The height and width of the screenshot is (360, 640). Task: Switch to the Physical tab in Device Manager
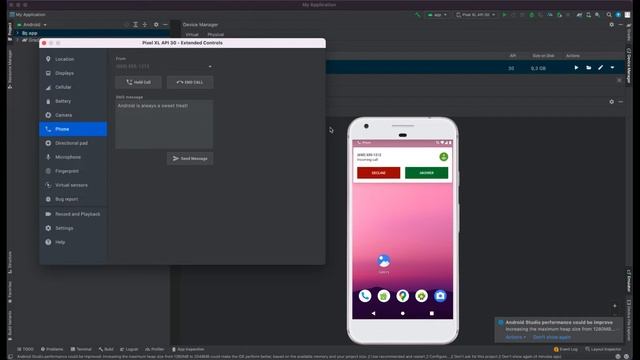point(216,35)
